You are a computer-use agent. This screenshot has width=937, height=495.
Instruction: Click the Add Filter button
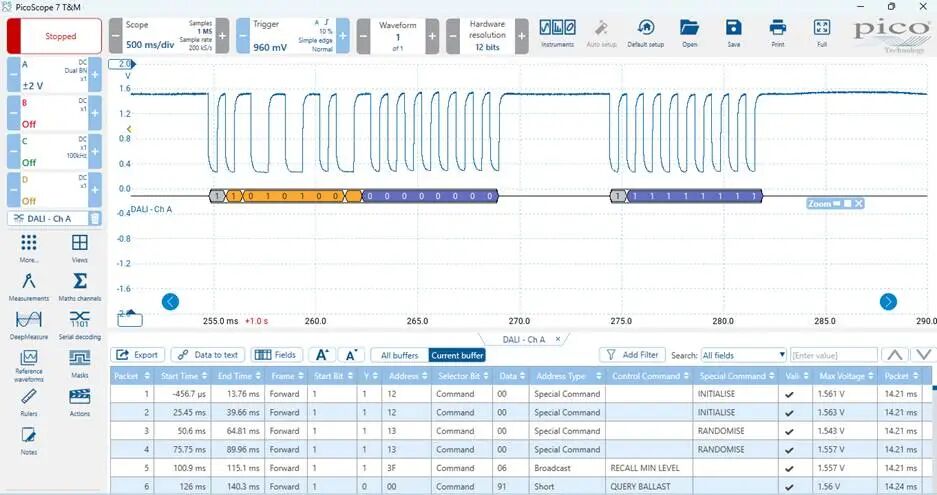click(632, 355)
